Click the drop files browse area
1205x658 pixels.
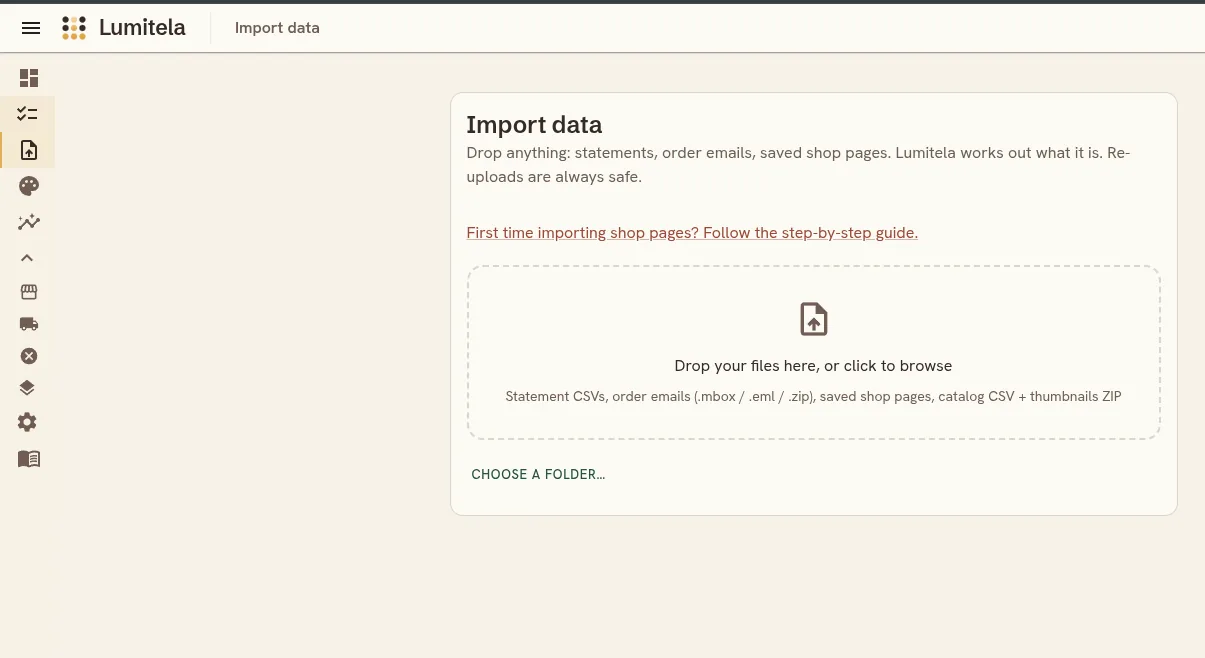[813, 352]
